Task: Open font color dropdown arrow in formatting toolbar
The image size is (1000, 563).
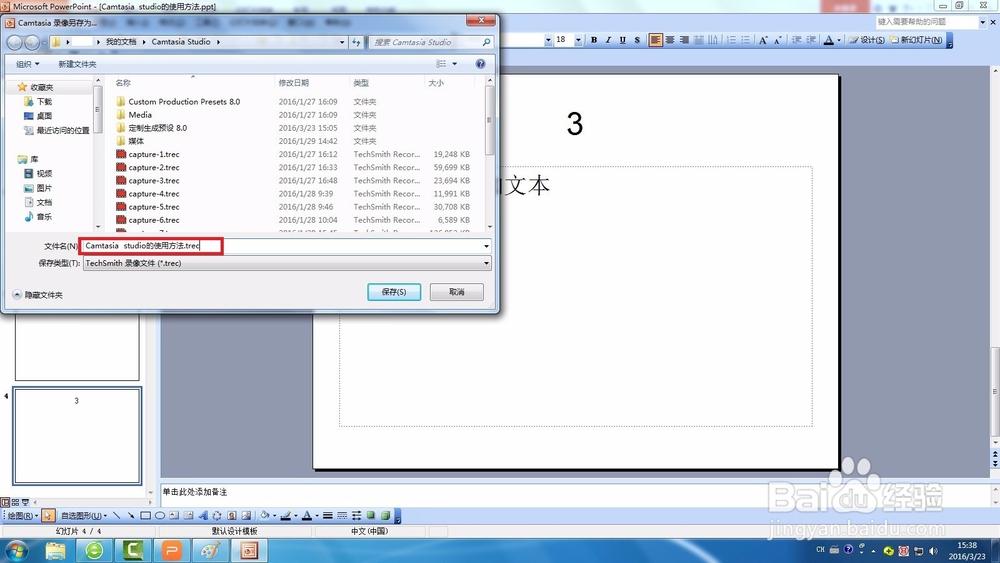Action: pyautogui.click(x=839, y=40)
